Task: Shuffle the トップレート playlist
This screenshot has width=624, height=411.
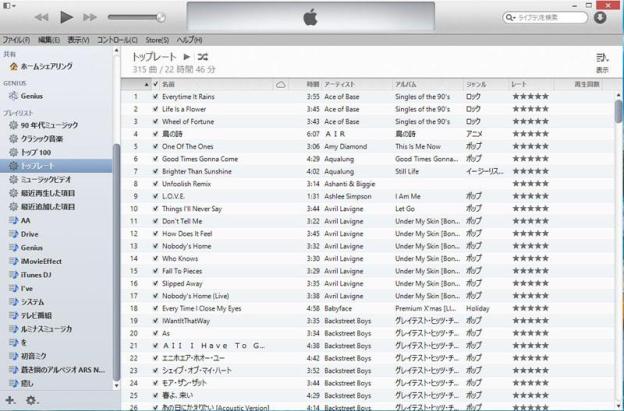Action: tap(203, 57)
